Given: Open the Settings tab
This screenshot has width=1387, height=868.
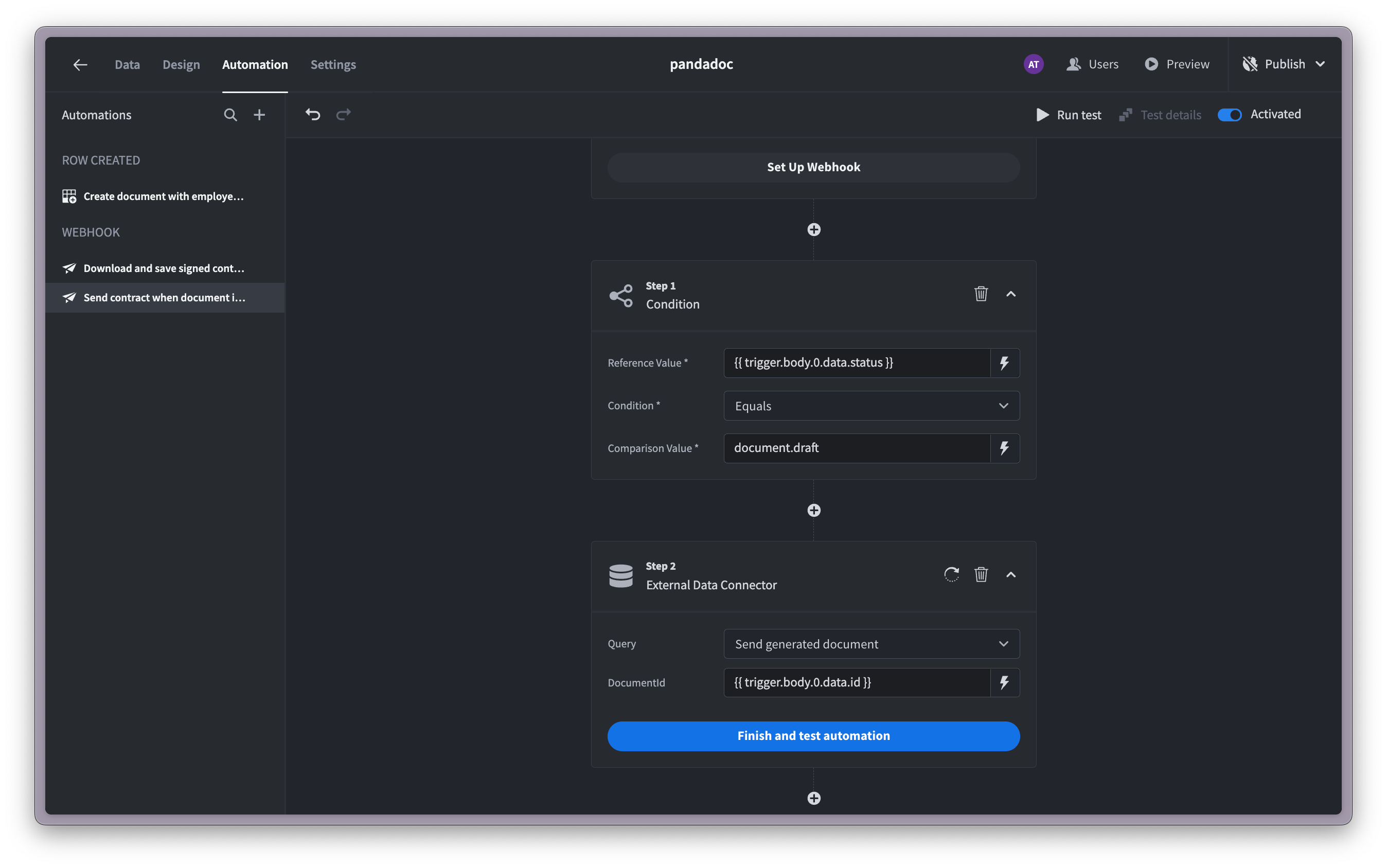Looking at the screenshot, I should click(333, 64).
